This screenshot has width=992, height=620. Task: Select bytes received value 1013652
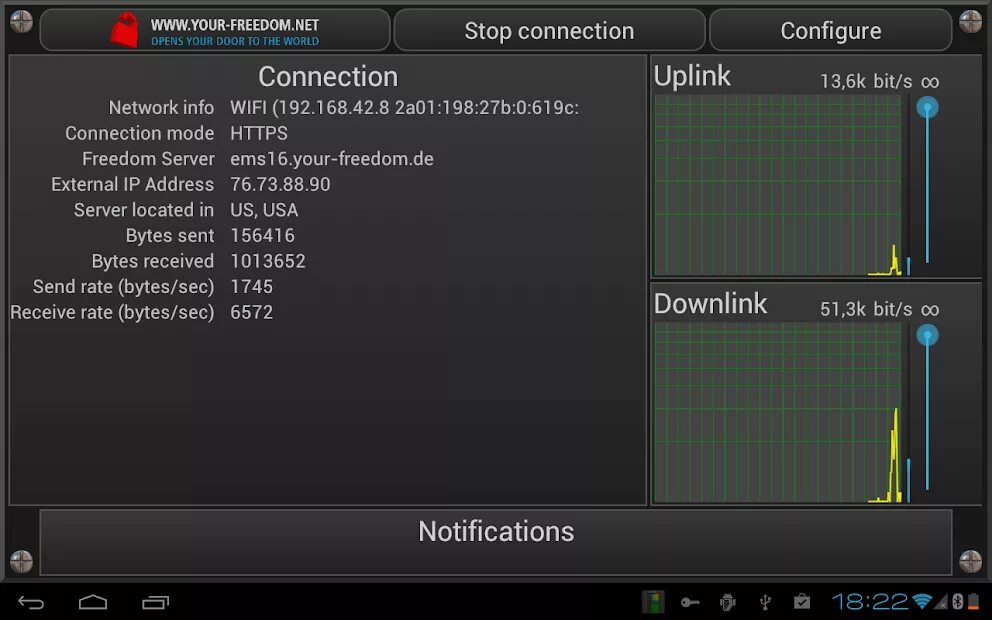268,261
